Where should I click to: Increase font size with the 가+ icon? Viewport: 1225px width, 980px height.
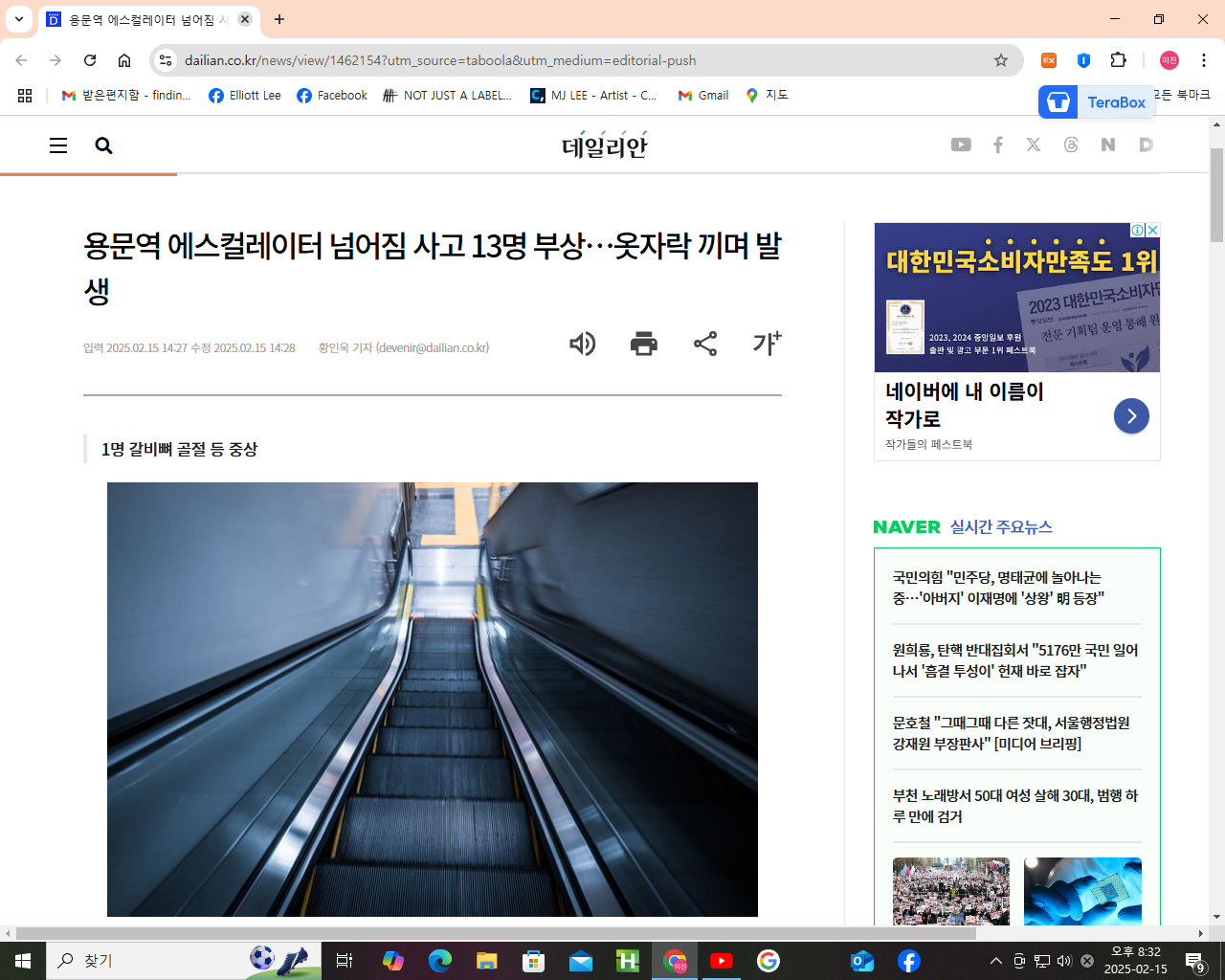(768, 343)
